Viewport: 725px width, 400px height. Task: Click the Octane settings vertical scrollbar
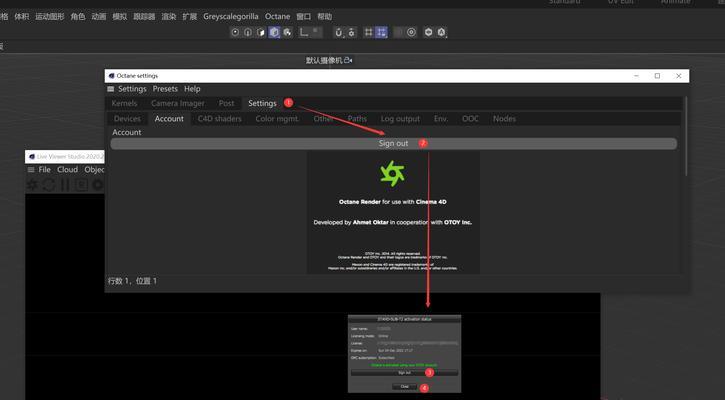pyautogui.click(x=686, y=136)
